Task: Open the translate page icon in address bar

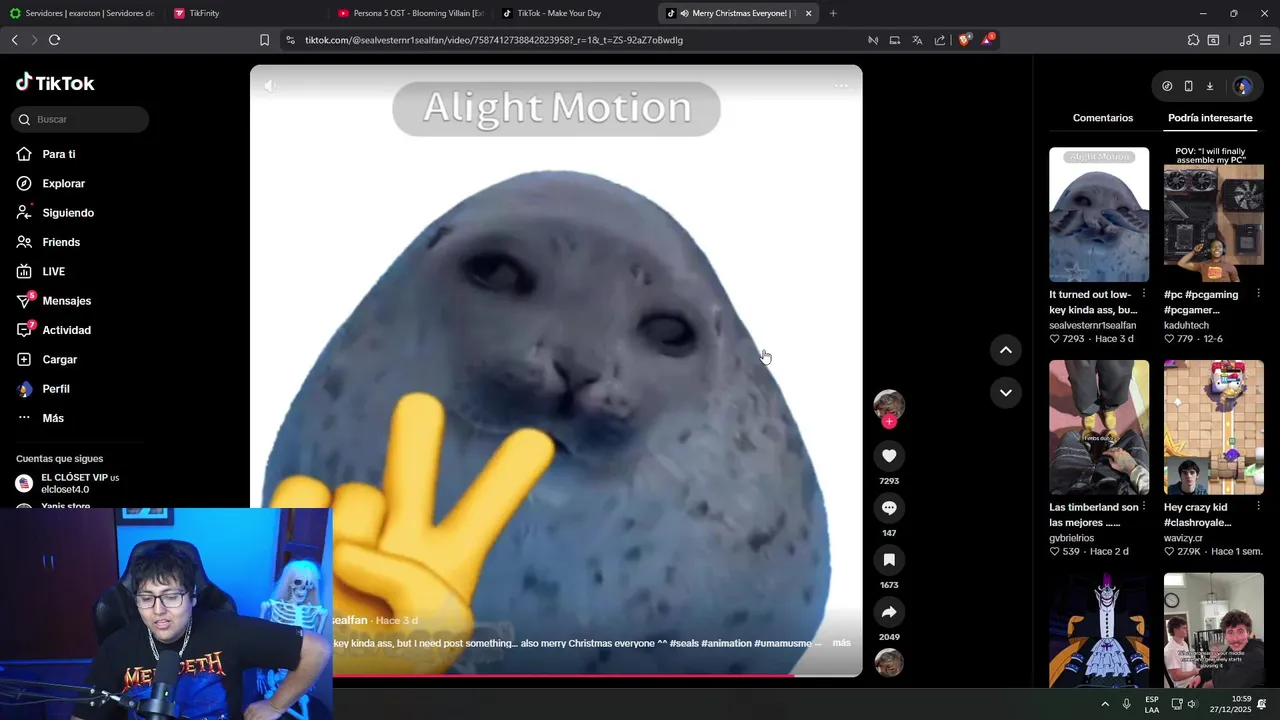Action: (917, 40)
